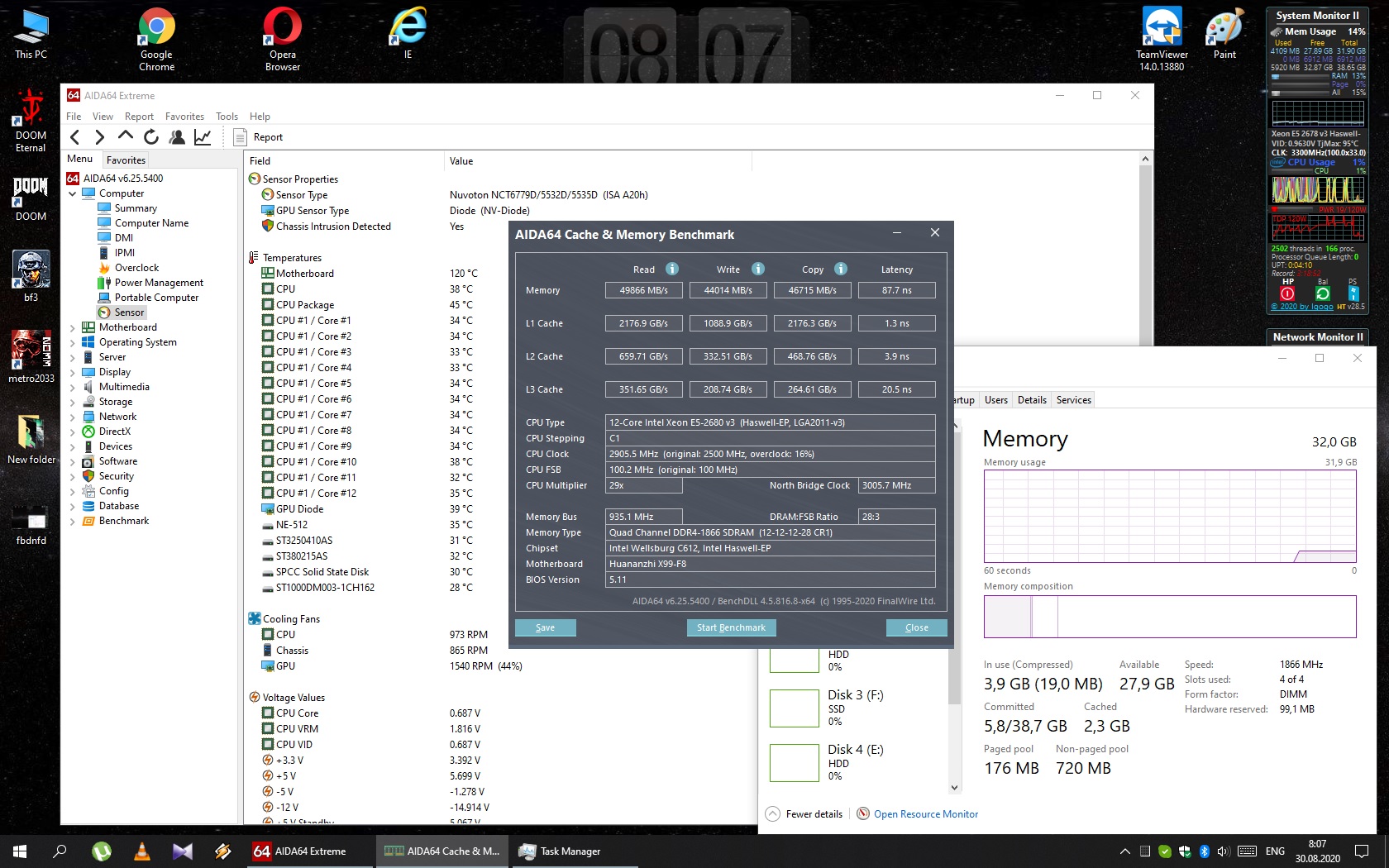
Task: Click the Report toolbar button with page icon
Action: [x=259, y=137]
